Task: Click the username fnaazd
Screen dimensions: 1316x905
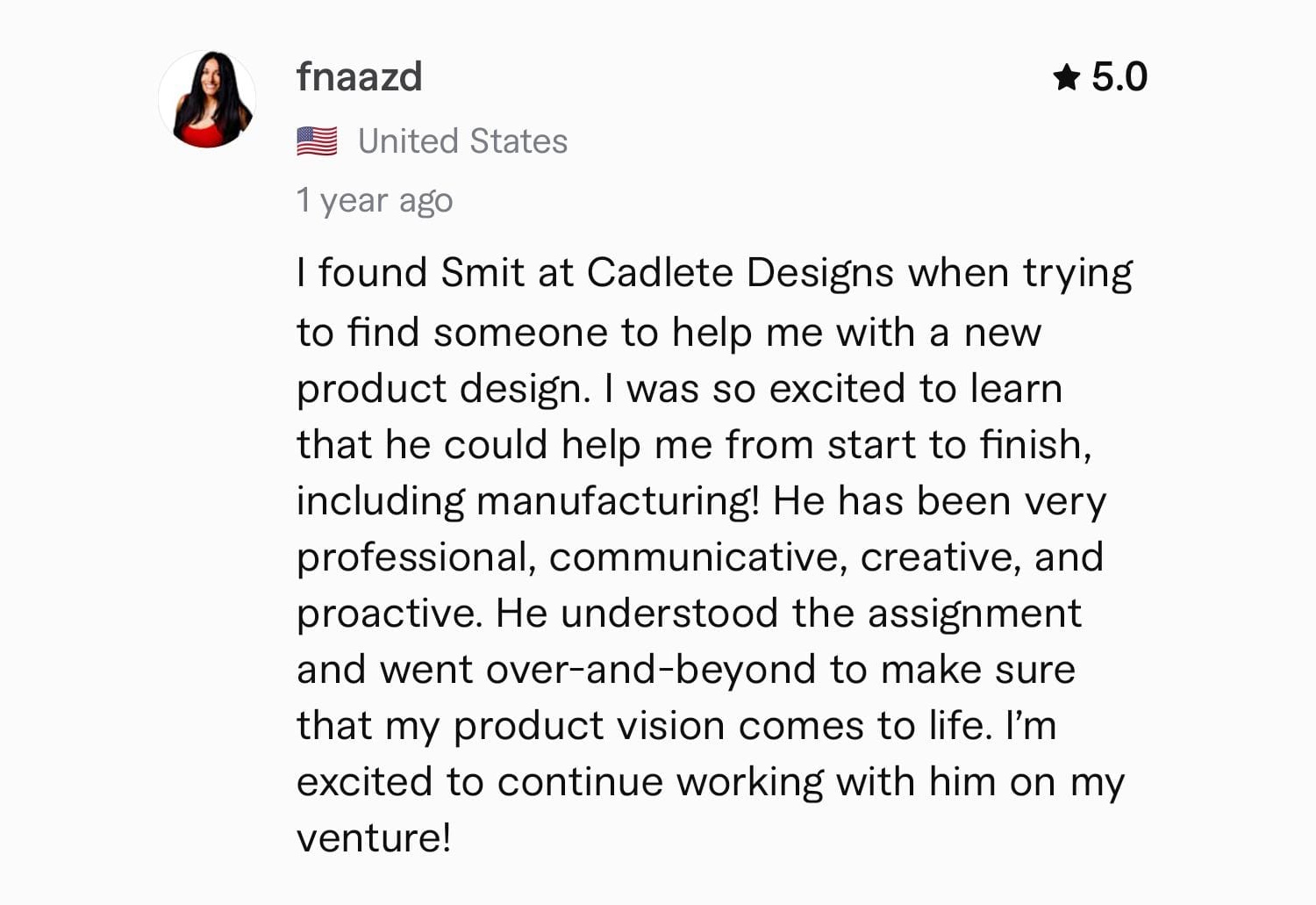Action: coord(360,76)
